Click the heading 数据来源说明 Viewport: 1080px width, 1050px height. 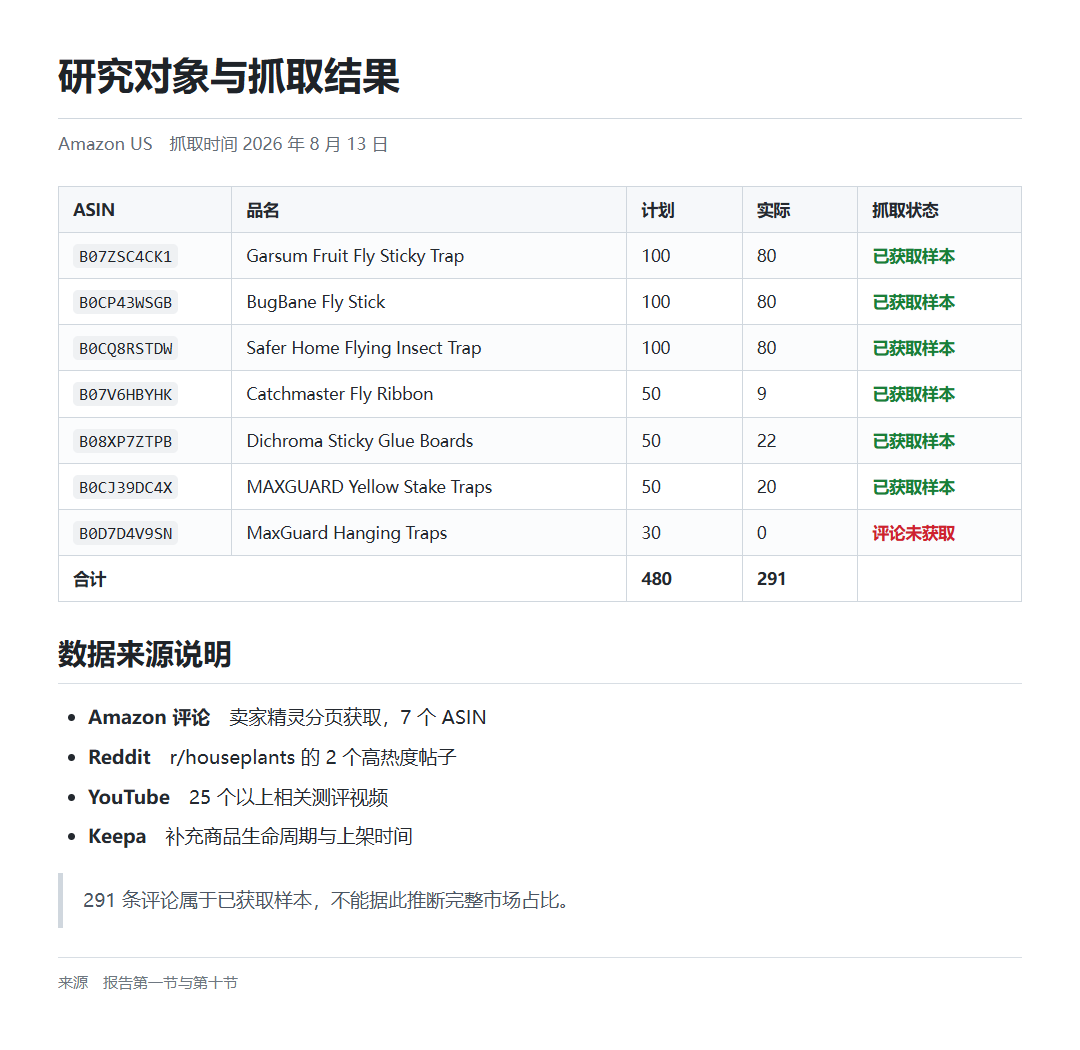pos(145,655)
